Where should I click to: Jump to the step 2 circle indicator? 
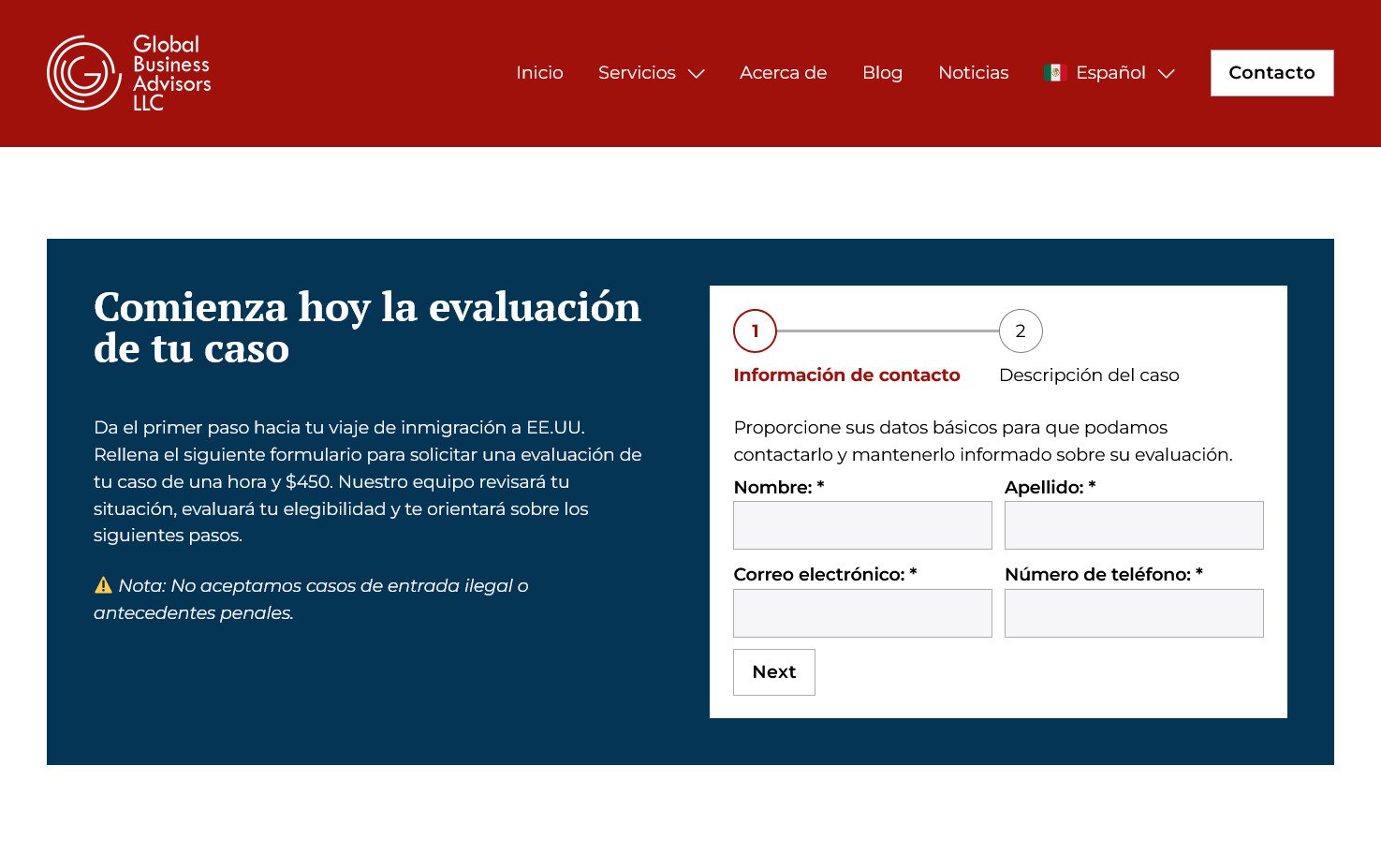1021,331
